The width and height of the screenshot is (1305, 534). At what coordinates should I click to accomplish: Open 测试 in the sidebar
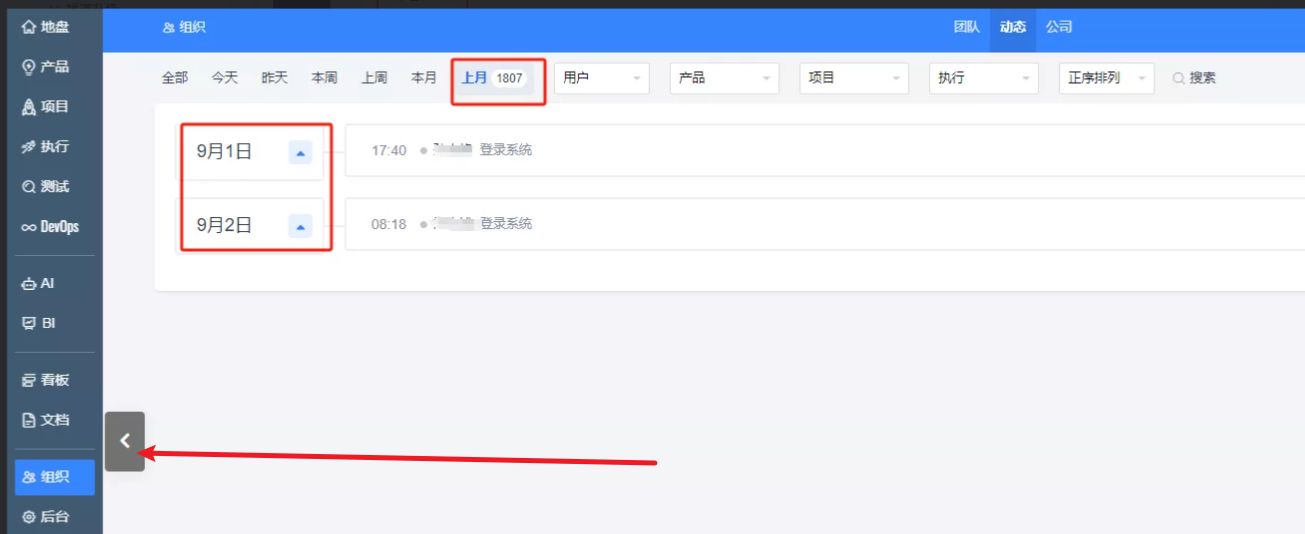47,187
